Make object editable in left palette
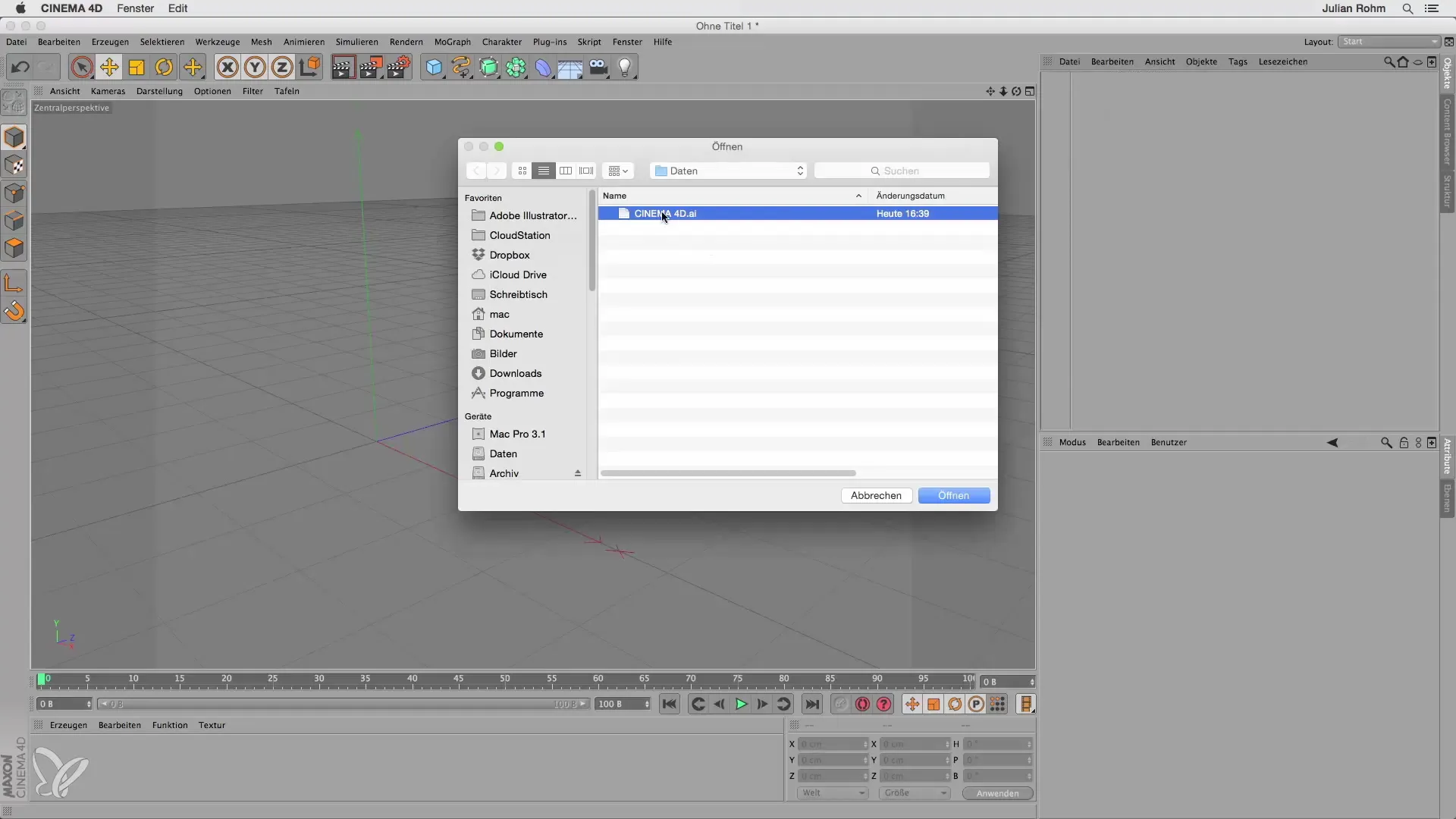Image resolution: width=1456 pixels, height=819 pixels. [x=14, y=102]
